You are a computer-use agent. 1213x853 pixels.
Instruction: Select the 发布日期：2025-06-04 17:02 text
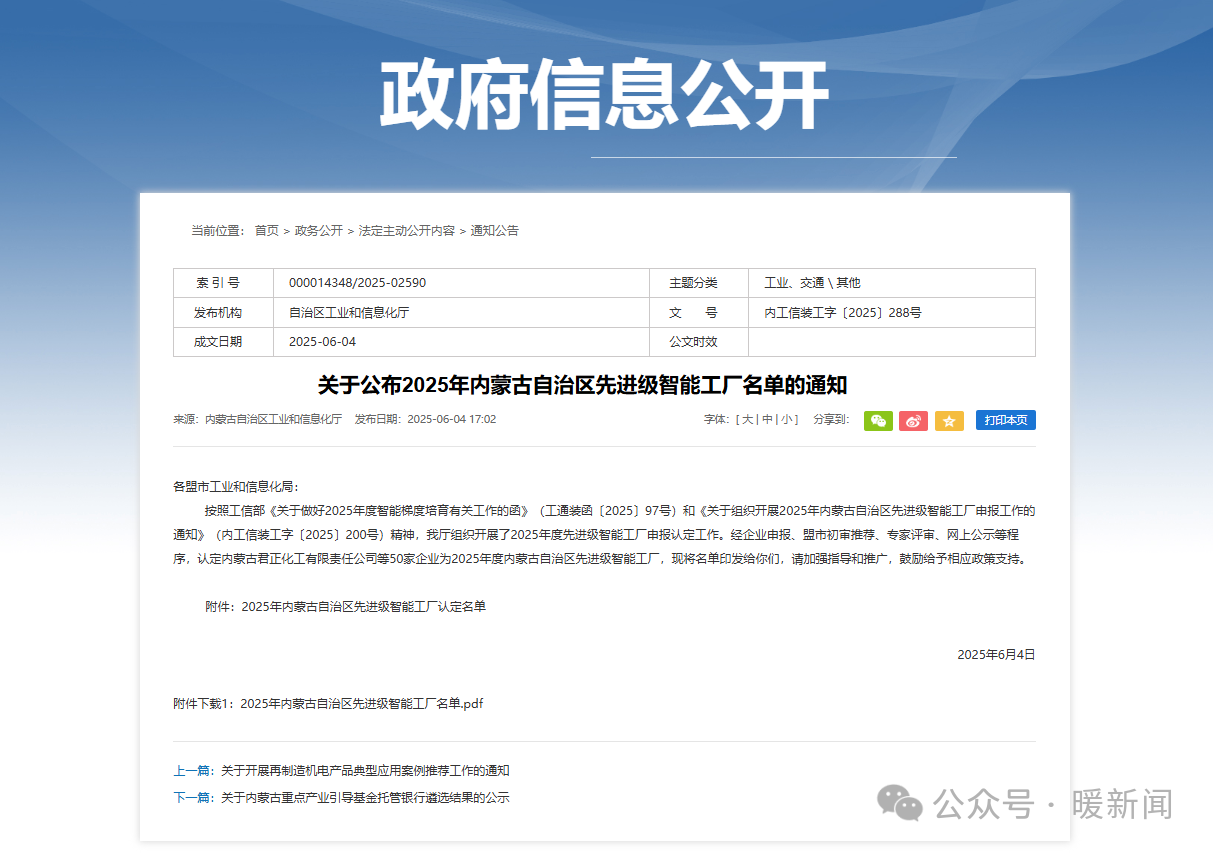point(425,420)
